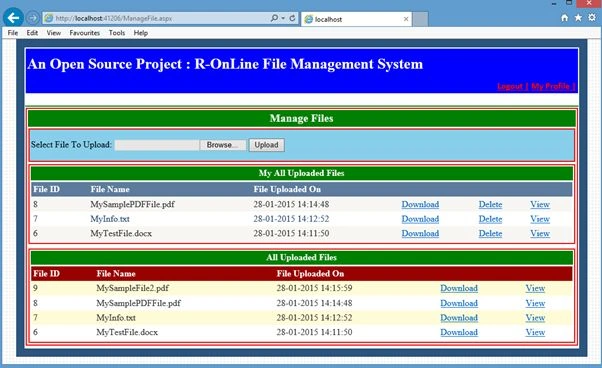The width and height of the screenshot is (602, 368).
Task: Select the localhost browser tab
Action: click(x=357, y=19)
